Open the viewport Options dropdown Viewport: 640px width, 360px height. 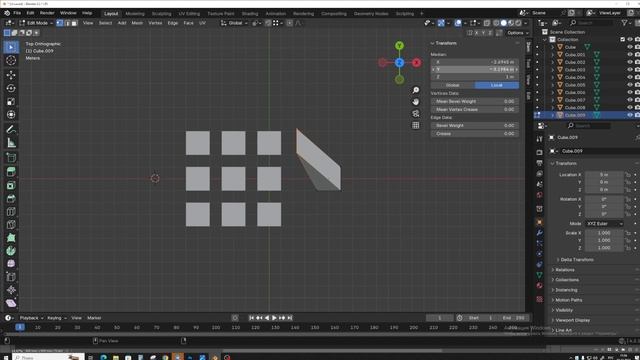click(x=518, y=33)
